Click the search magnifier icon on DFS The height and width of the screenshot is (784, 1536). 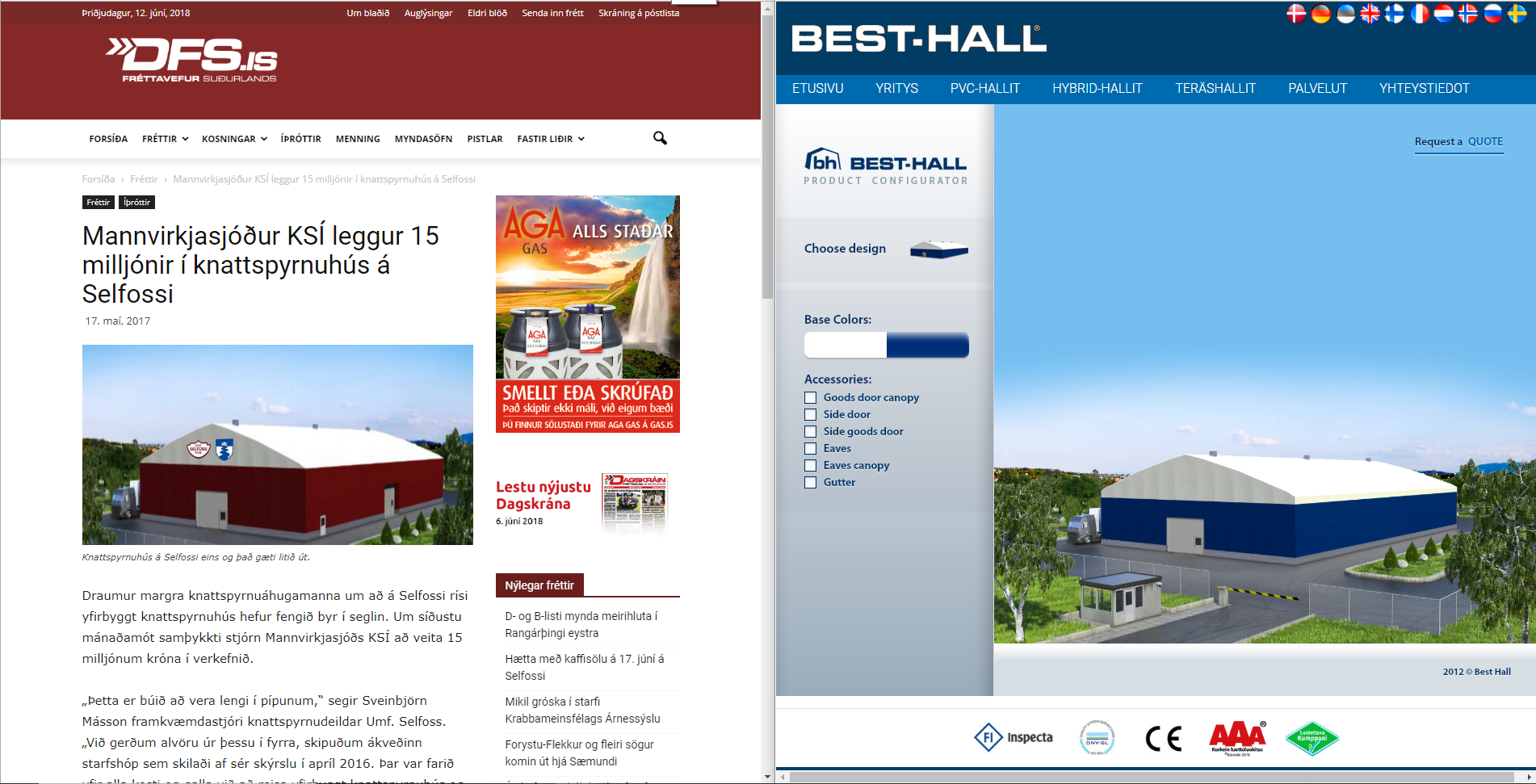(660, 138)
